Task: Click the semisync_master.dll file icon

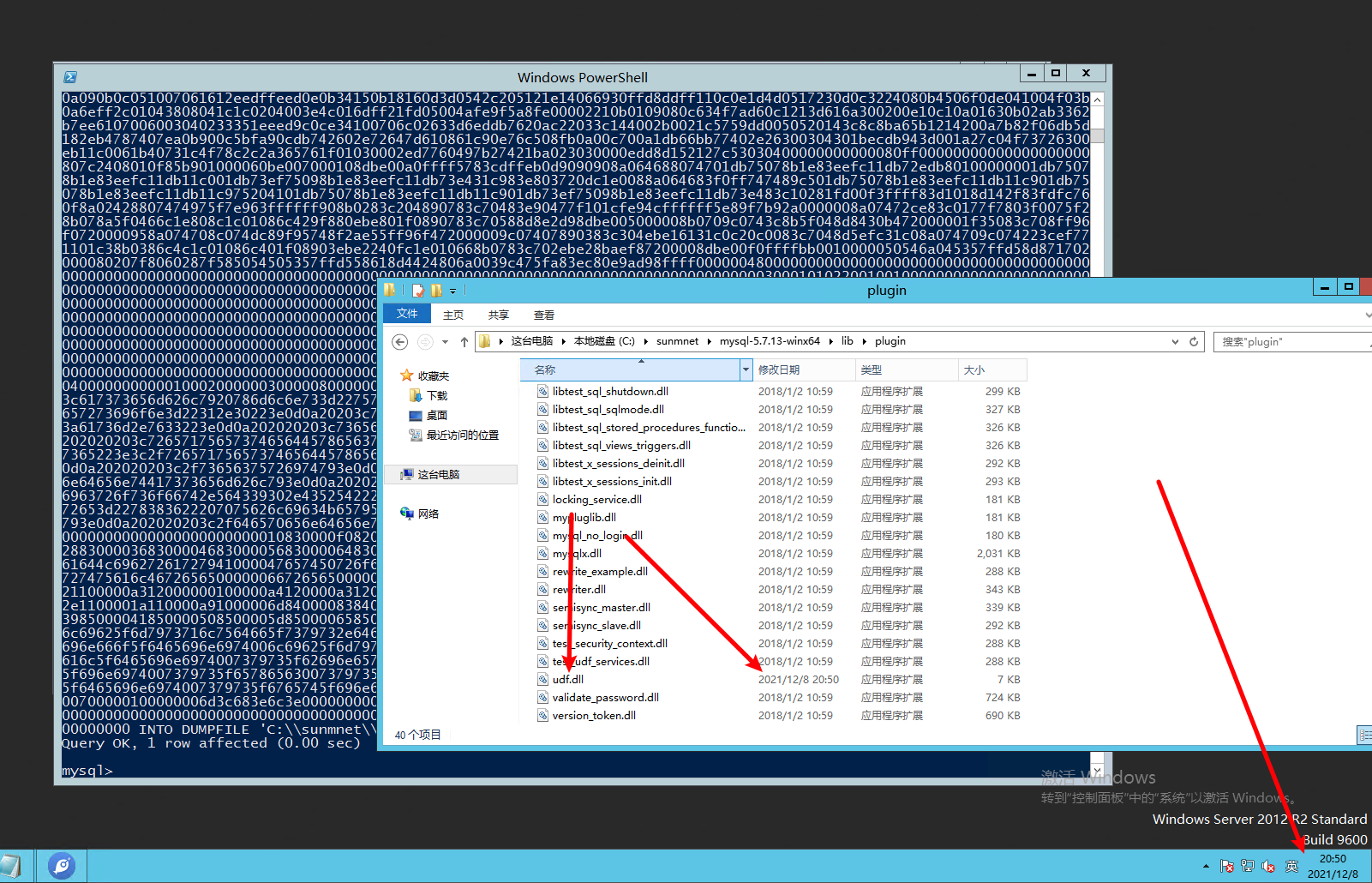Action: click(542, 607)
